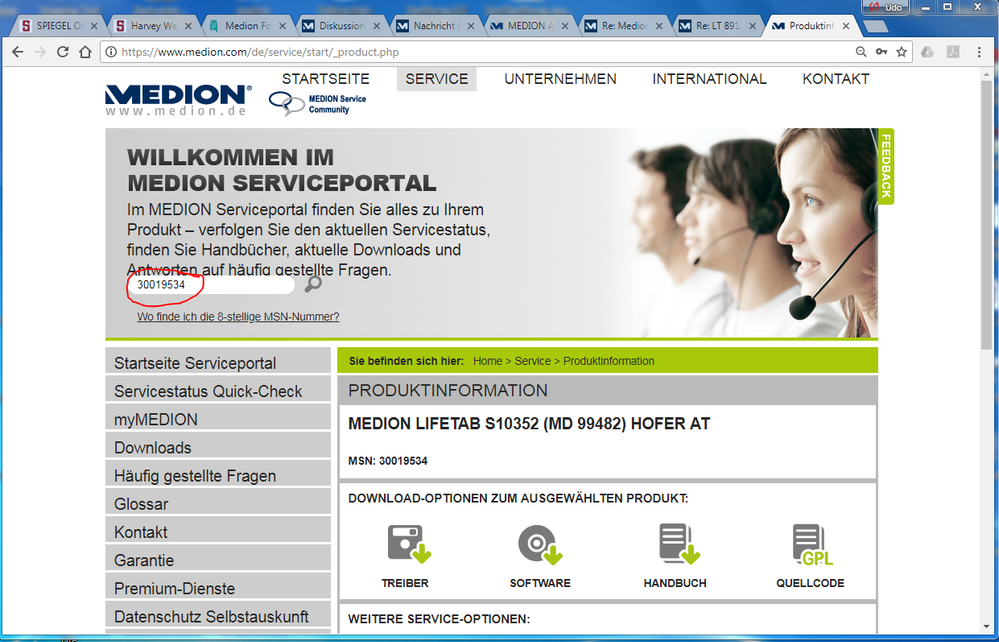Click 'Wo finde ich die 8-stellige MSN-Nummer?' link
999x642 pixels.
[x=238, y=317]
